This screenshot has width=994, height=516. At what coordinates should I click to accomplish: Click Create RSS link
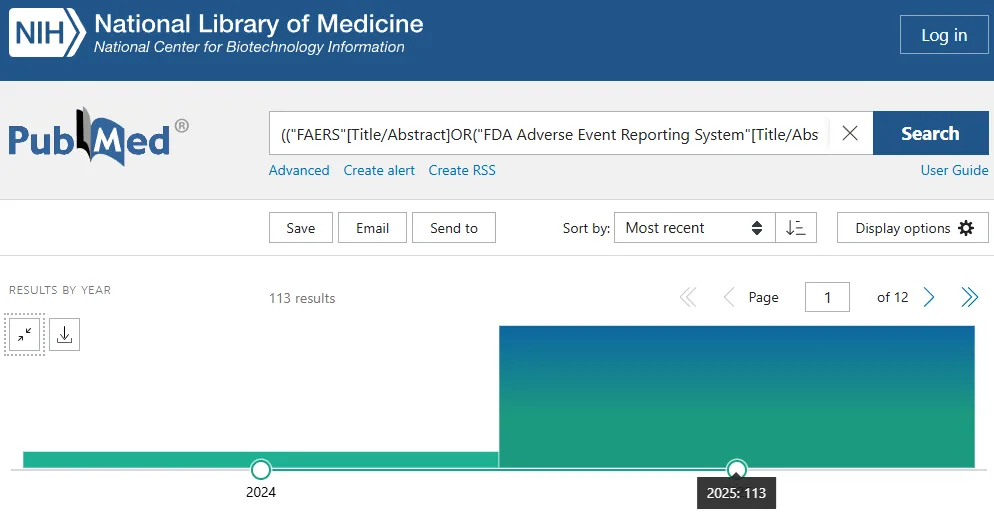(462, 171)
